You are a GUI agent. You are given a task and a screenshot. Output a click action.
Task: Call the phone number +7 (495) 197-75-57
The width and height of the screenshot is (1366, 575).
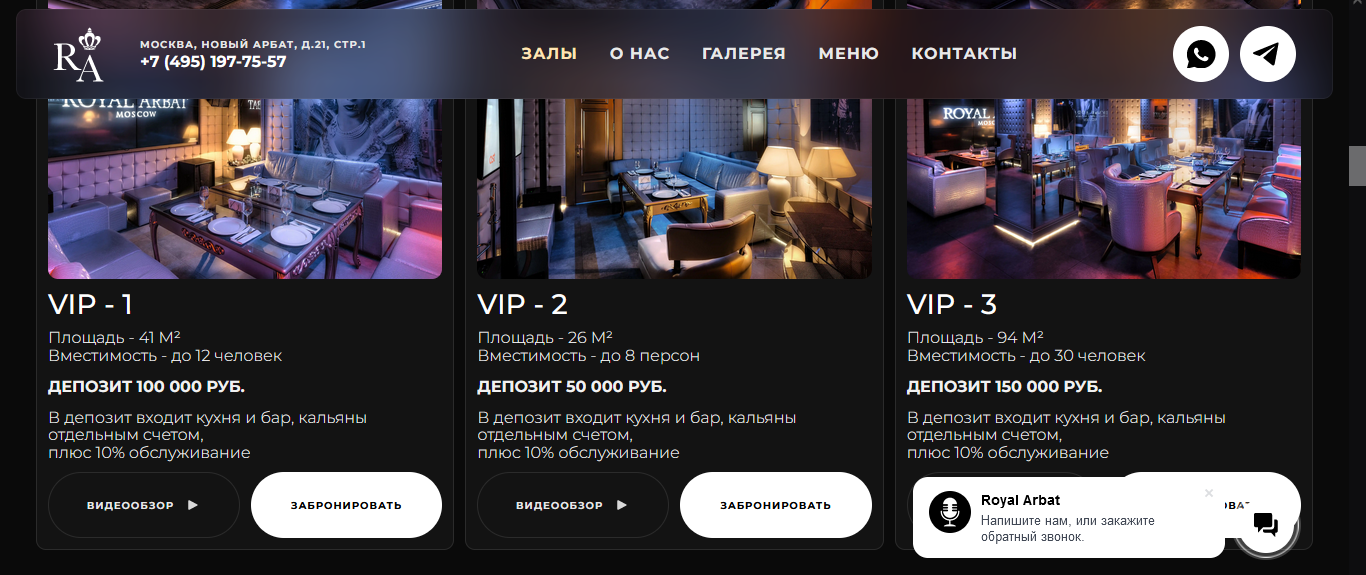[213, 62]
